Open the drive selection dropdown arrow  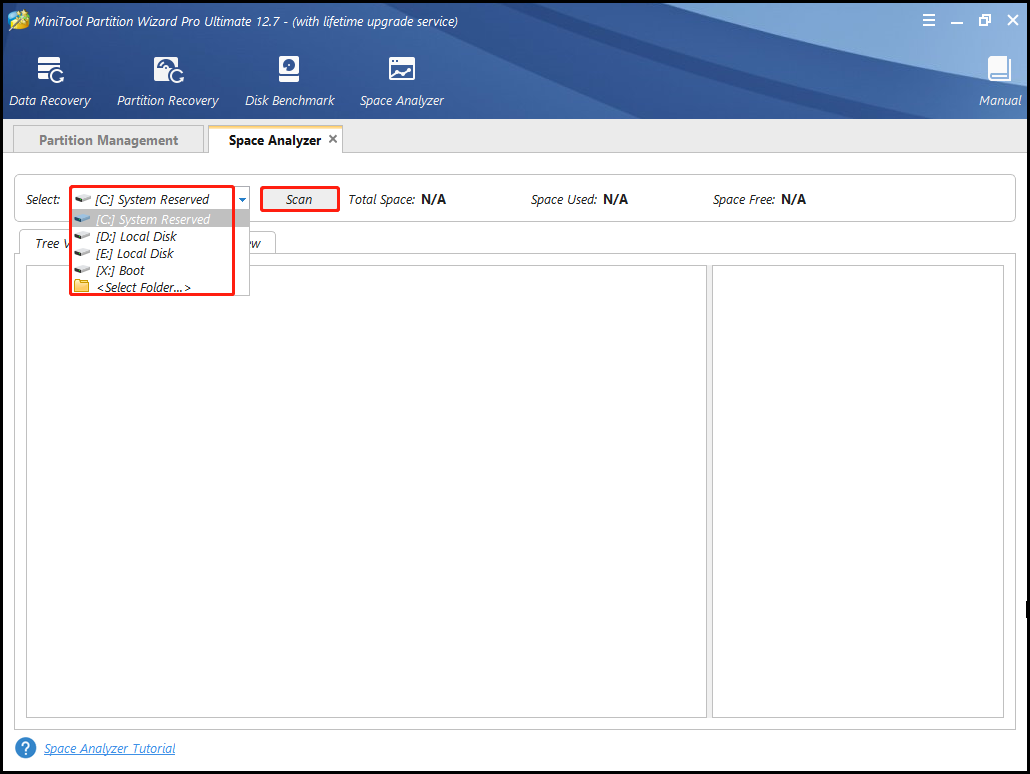click(x=241, y=199)
